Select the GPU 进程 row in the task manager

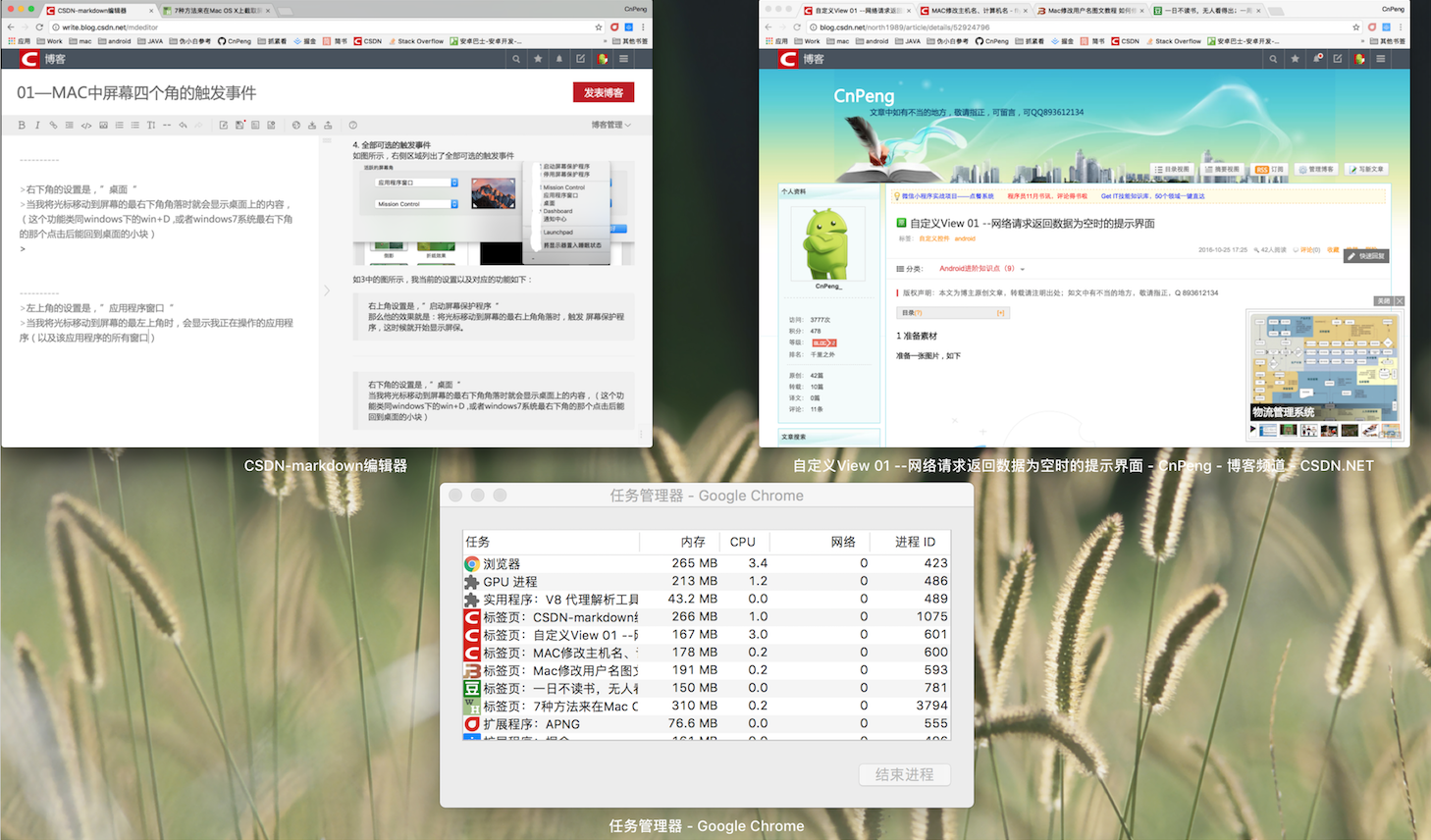pyautogui.click(x=707, y=581)
